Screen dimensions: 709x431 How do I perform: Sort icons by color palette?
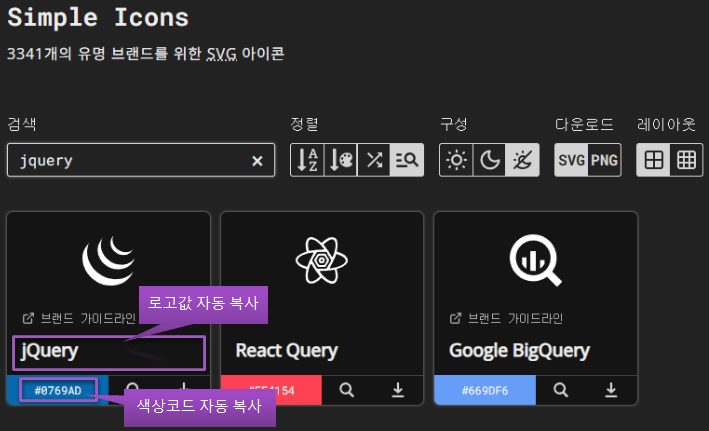coord(340,160)
